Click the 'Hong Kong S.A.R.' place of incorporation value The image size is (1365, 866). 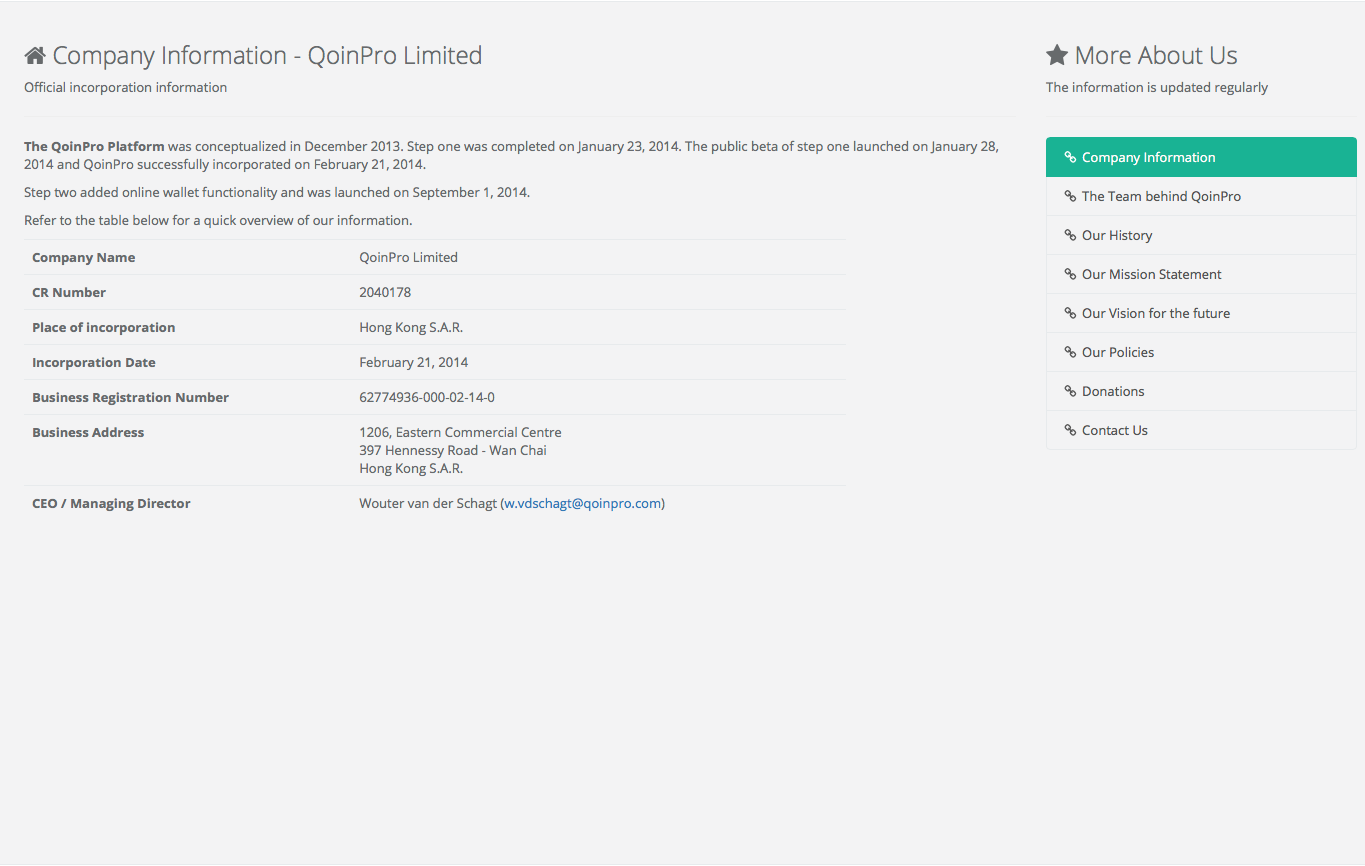[411, 327]
